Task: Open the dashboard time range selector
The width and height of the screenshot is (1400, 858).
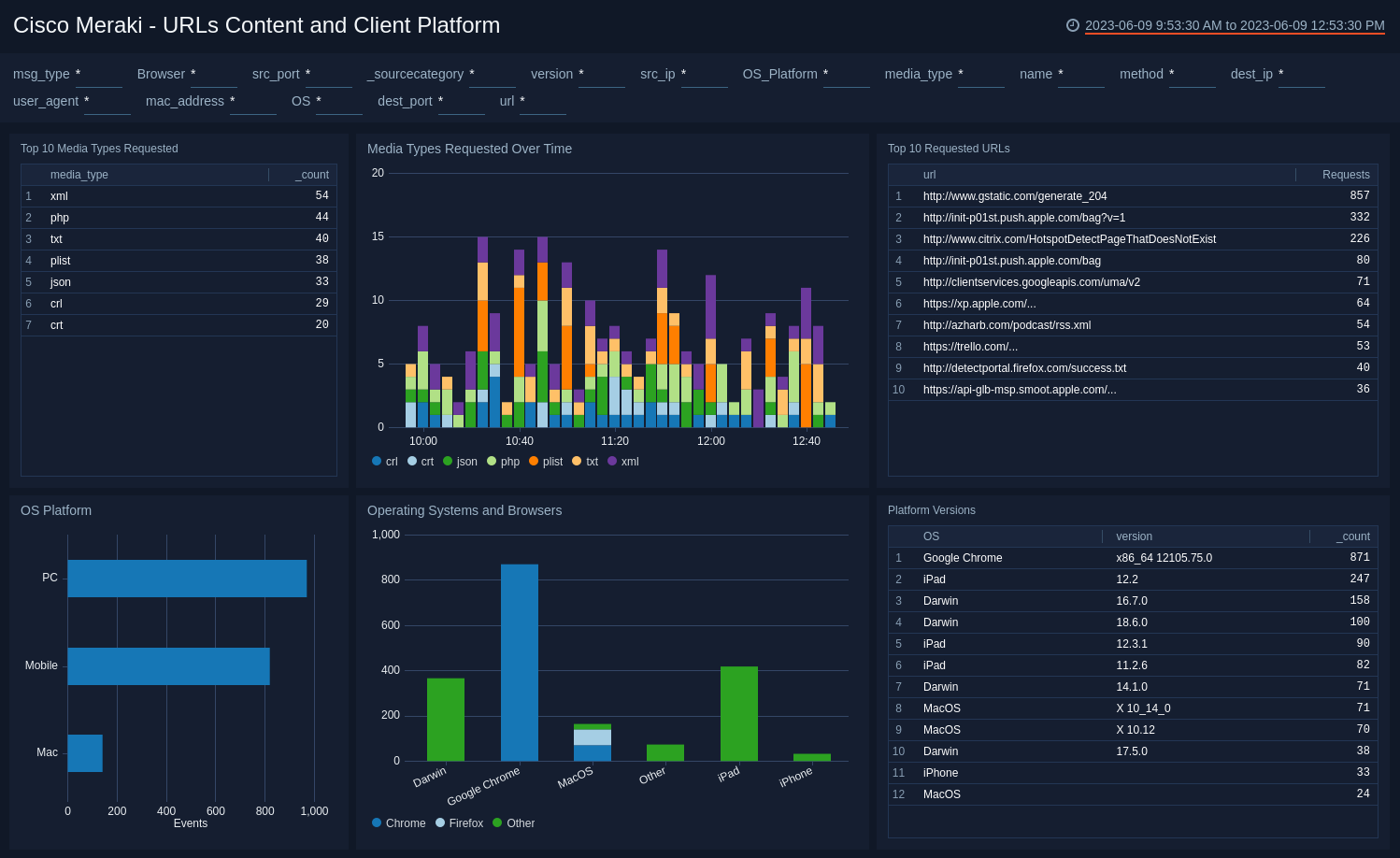Action: pyautogui.click(x=1235, y=25)
